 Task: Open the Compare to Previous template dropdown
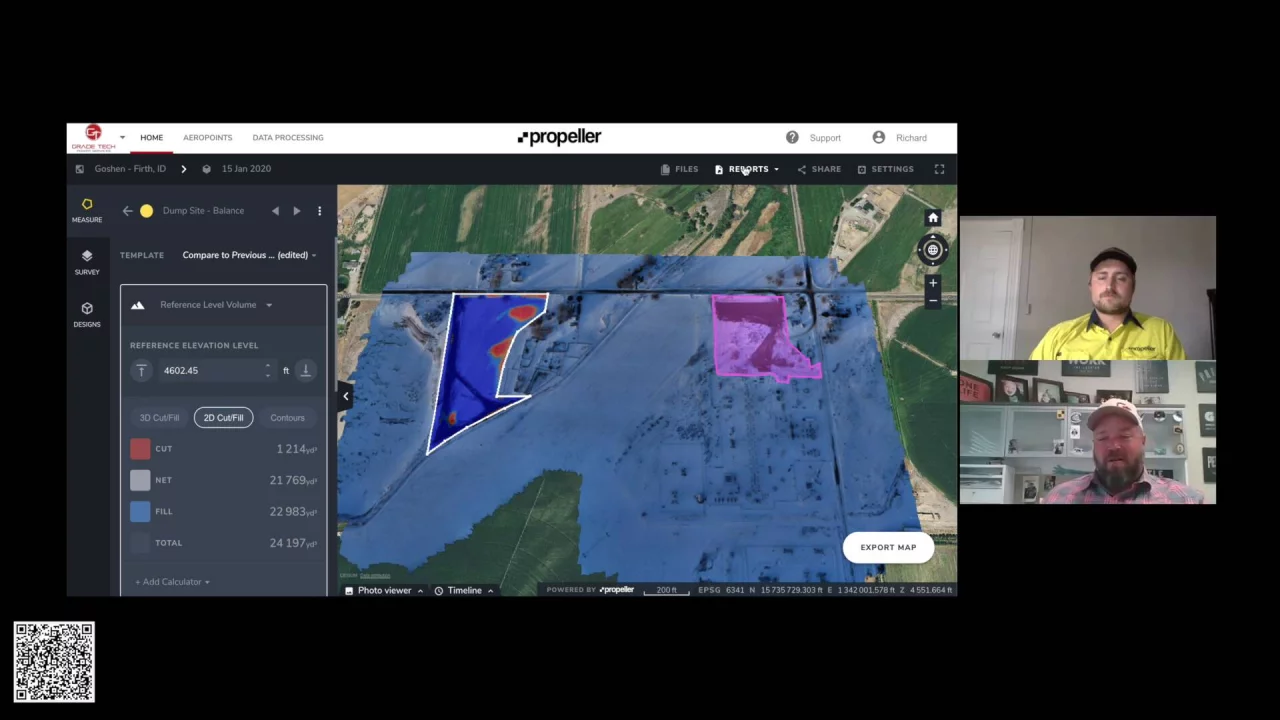[x=248, y=255]
